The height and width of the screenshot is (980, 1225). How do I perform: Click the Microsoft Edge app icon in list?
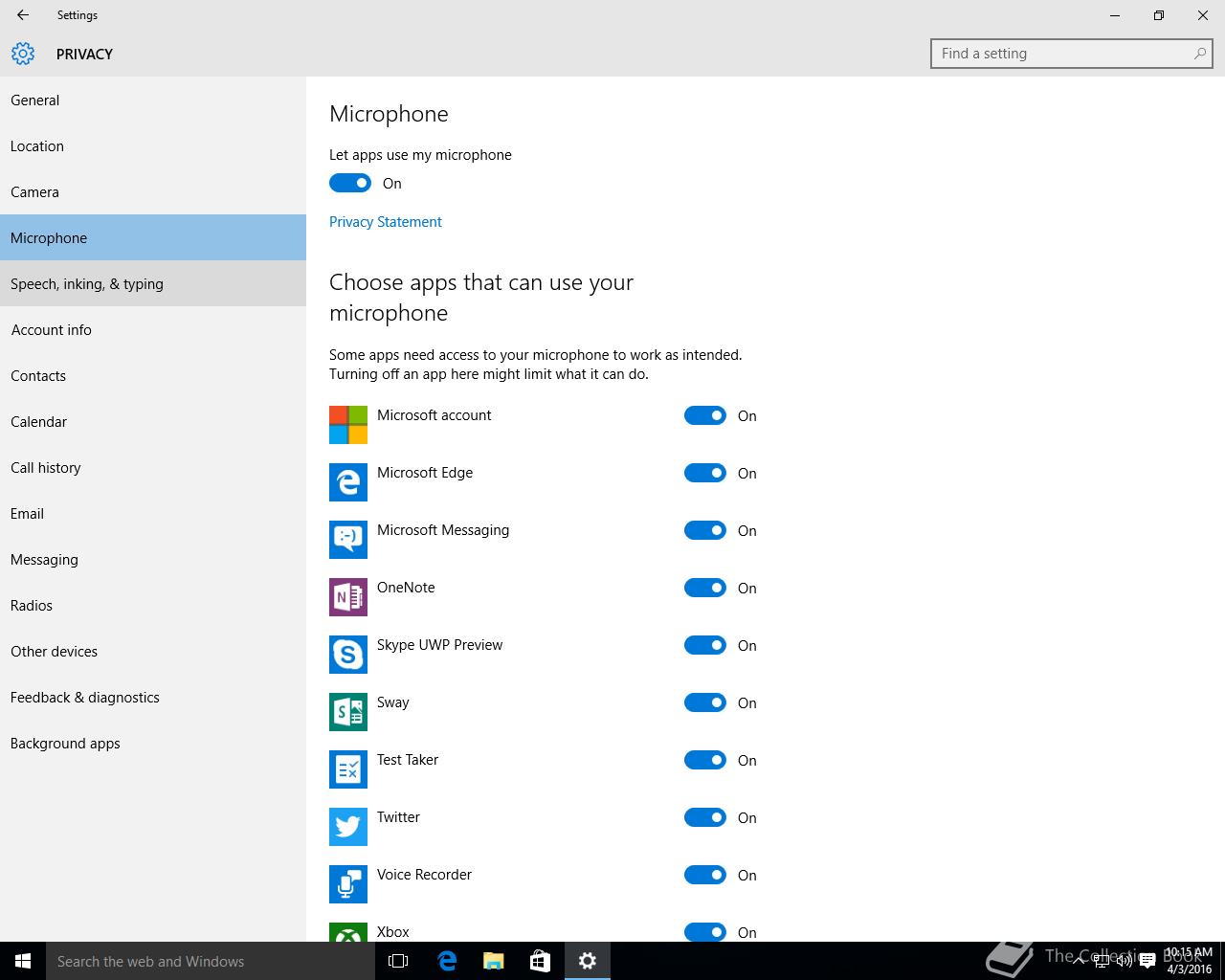[348, 482]
